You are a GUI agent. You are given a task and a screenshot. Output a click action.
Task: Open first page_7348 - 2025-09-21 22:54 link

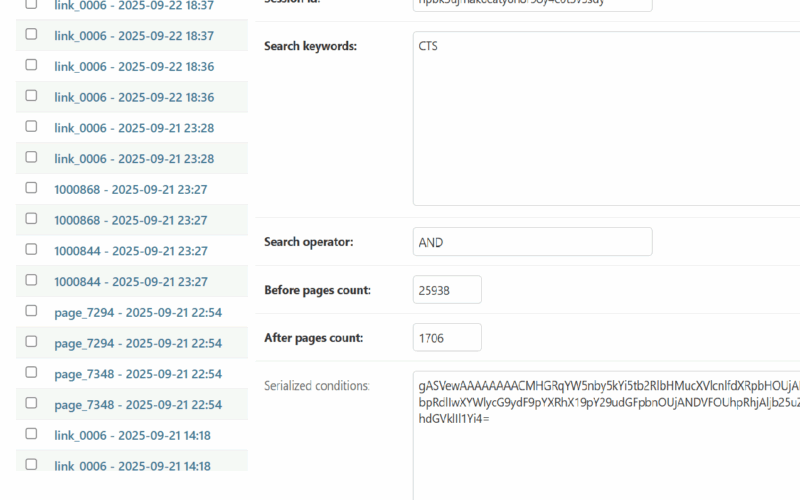click(x=138, y=374)
